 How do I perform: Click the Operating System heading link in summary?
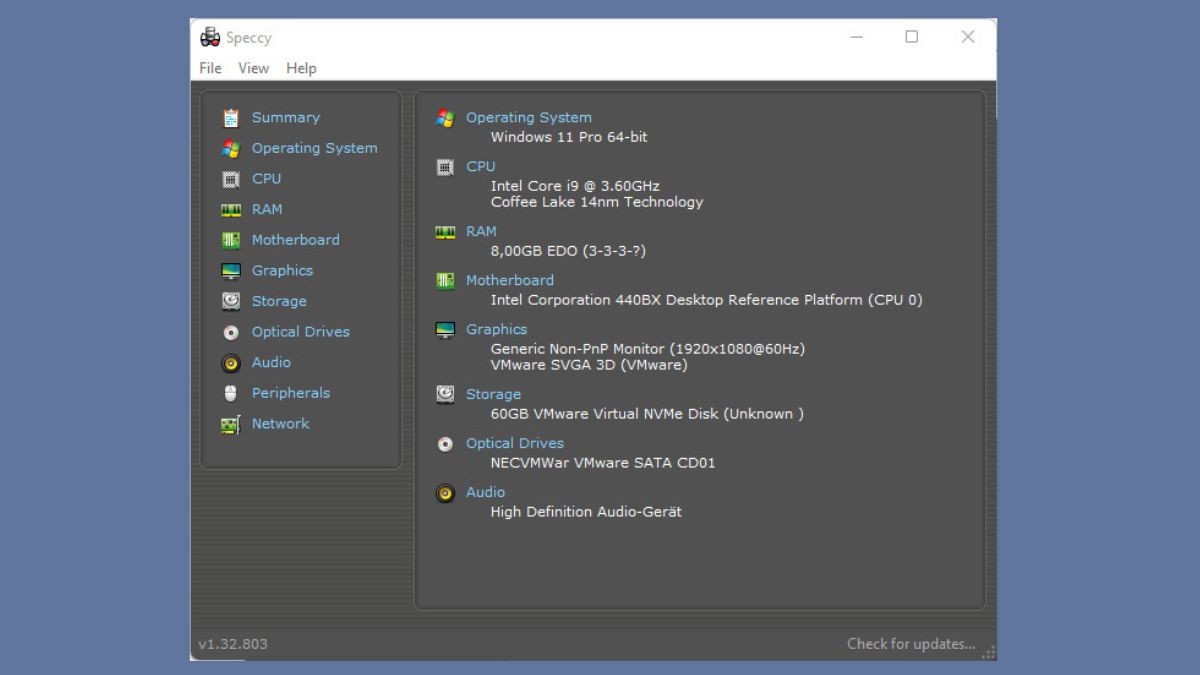pyautogui.click(x=529, y=118)
